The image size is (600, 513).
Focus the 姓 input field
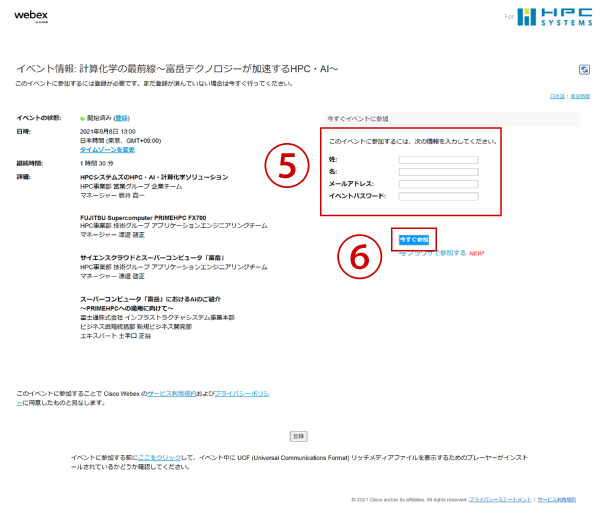[x=438, y=160]
